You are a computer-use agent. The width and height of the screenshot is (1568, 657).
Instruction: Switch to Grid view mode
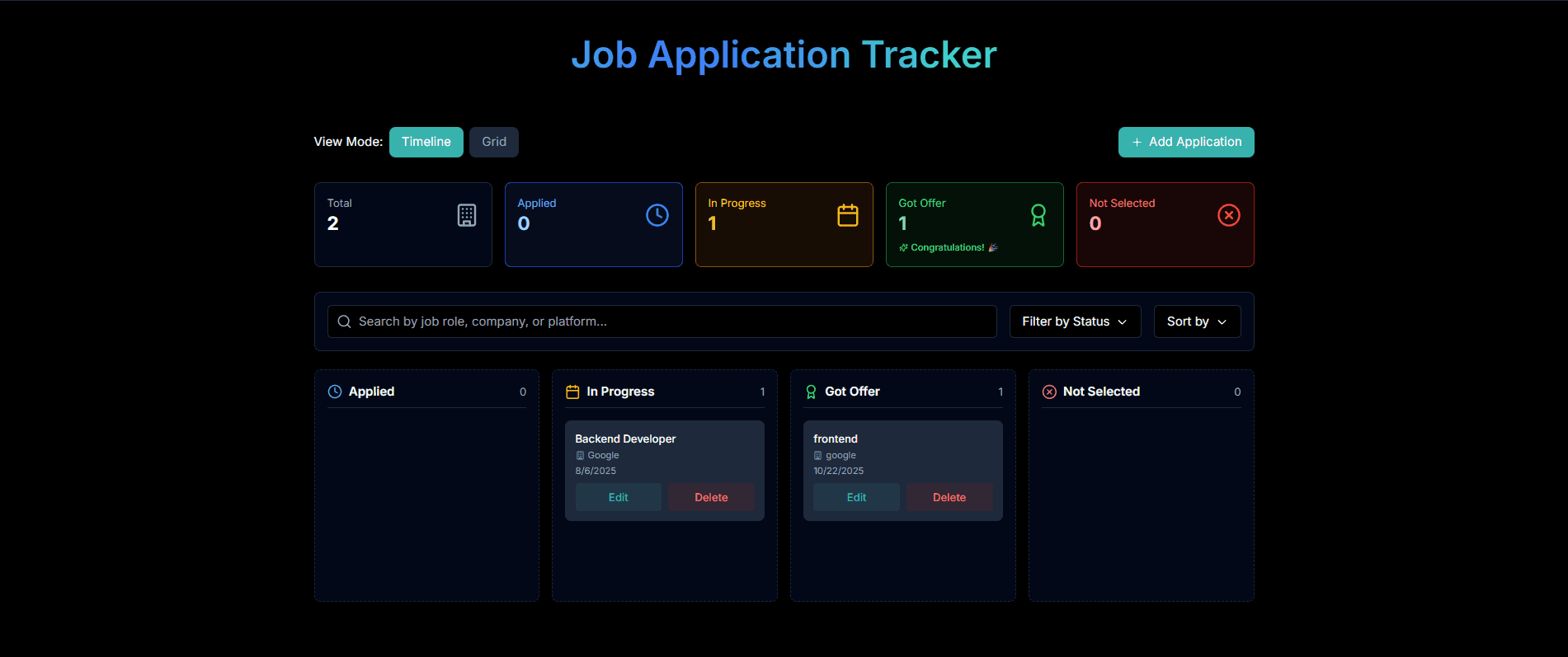coord(494,142)
